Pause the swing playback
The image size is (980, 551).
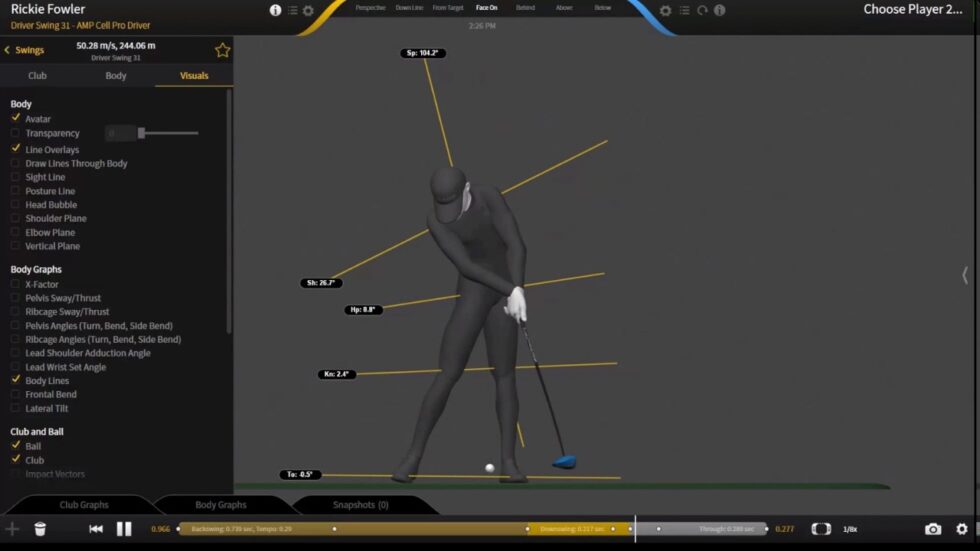(x=124, y=529)
